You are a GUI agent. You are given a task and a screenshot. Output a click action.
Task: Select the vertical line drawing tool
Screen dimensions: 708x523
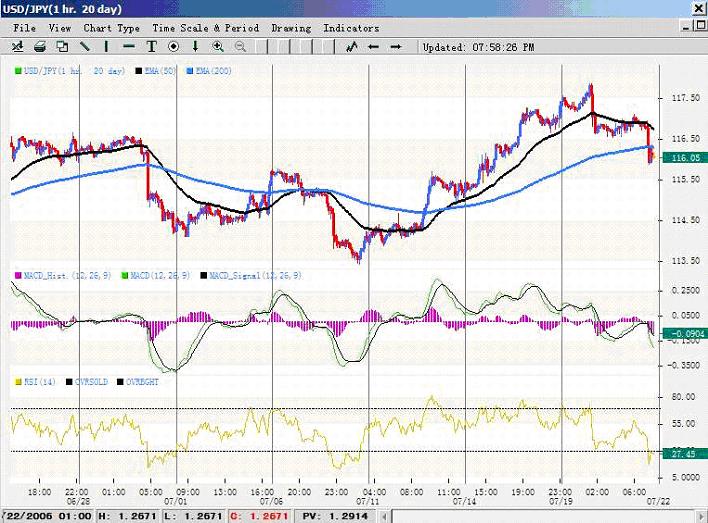[106, 46]
